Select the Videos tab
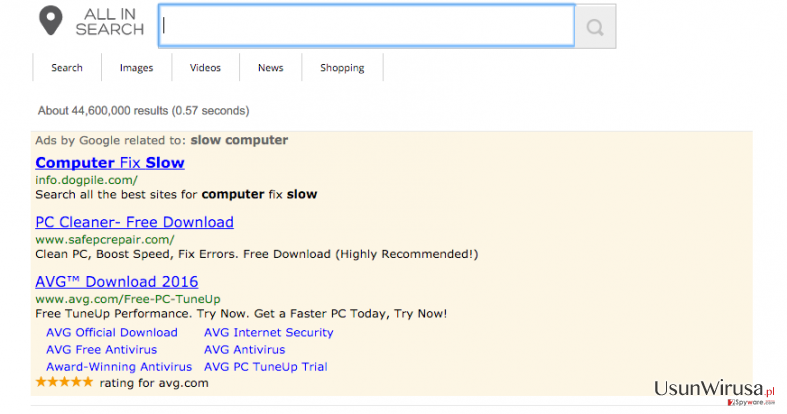 click(205, 67)
